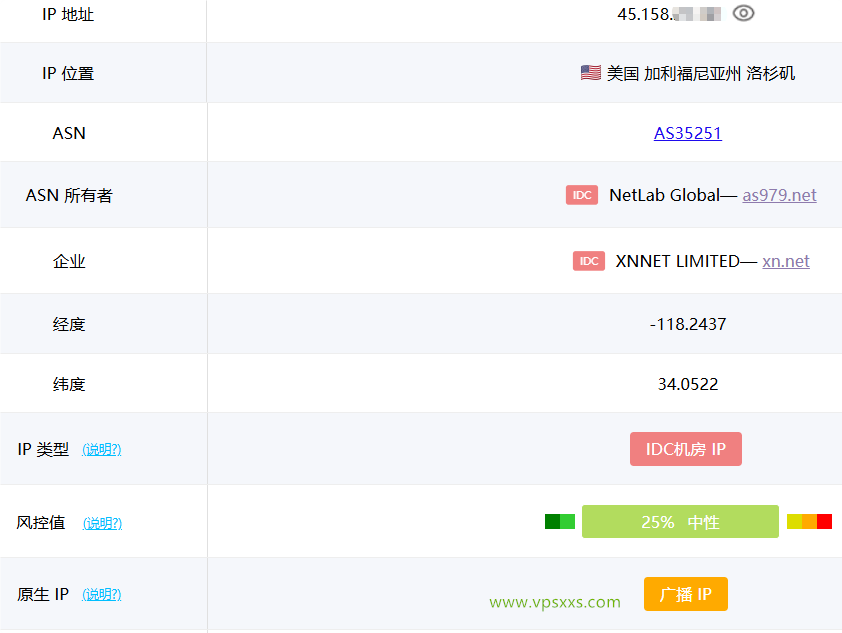Click the IDC tag beside XNNET LIMITED
Image resolution: width=842 pixels, height=633 pixels.
[x=589, y=261]
